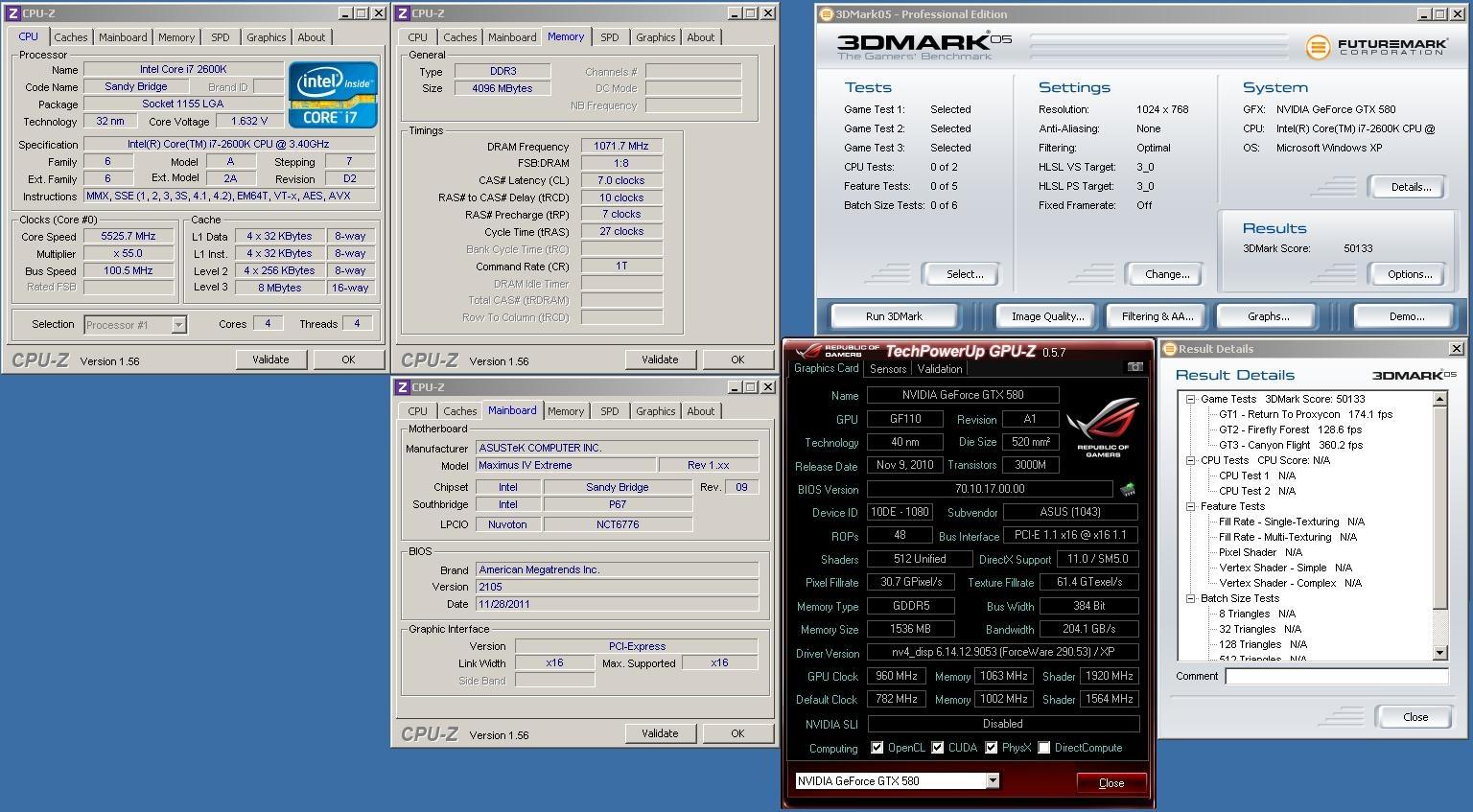Click the Change... settings button
Screen dimensions: 1473x812
pyautogui.click(x=1167, y=274)
